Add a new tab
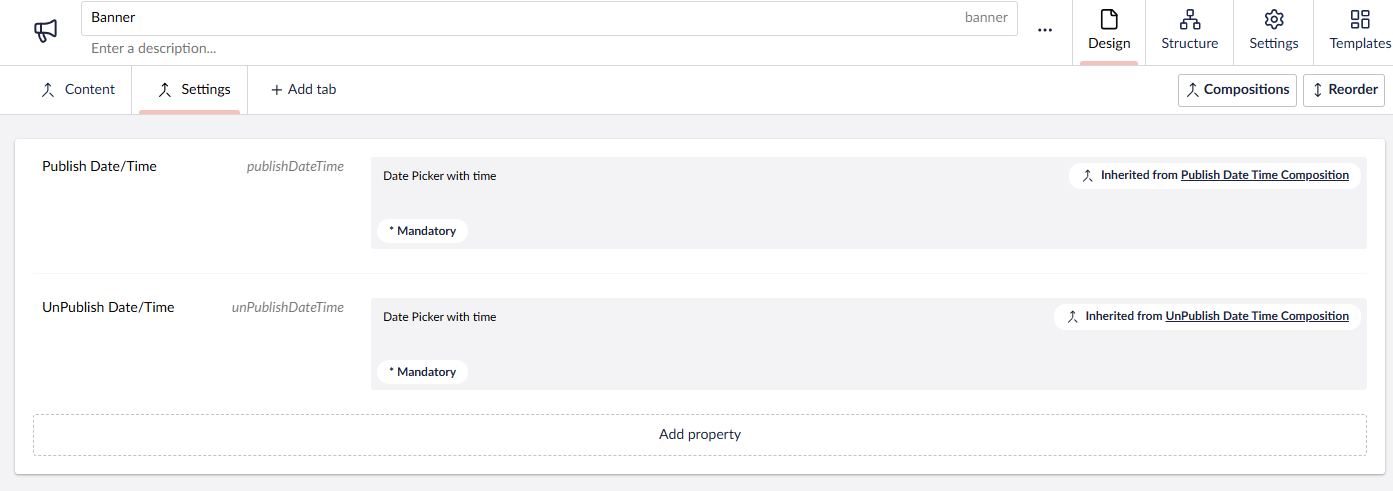Screen dimensions: 1393x491 304,90
